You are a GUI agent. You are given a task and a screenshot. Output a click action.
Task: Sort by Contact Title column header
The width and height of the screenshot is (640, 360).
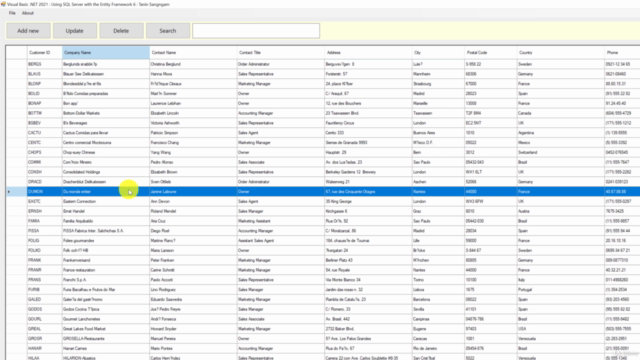point(281,53)
